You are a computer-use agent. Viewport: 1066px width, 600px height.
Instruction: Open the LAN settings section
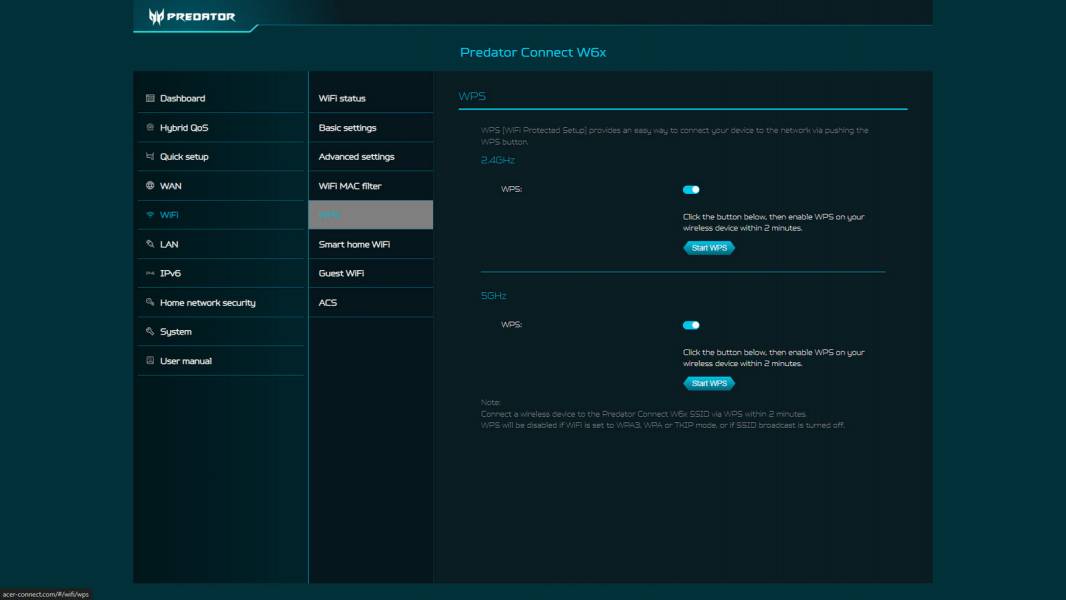(x=171, y=243)
